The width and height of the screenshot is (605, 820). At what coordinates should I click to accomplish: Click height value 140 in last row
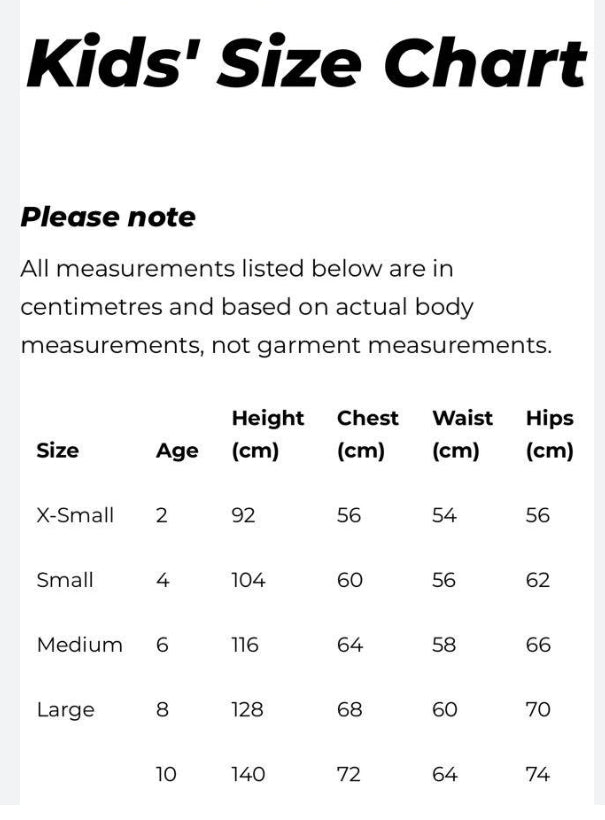coord(248,774)
